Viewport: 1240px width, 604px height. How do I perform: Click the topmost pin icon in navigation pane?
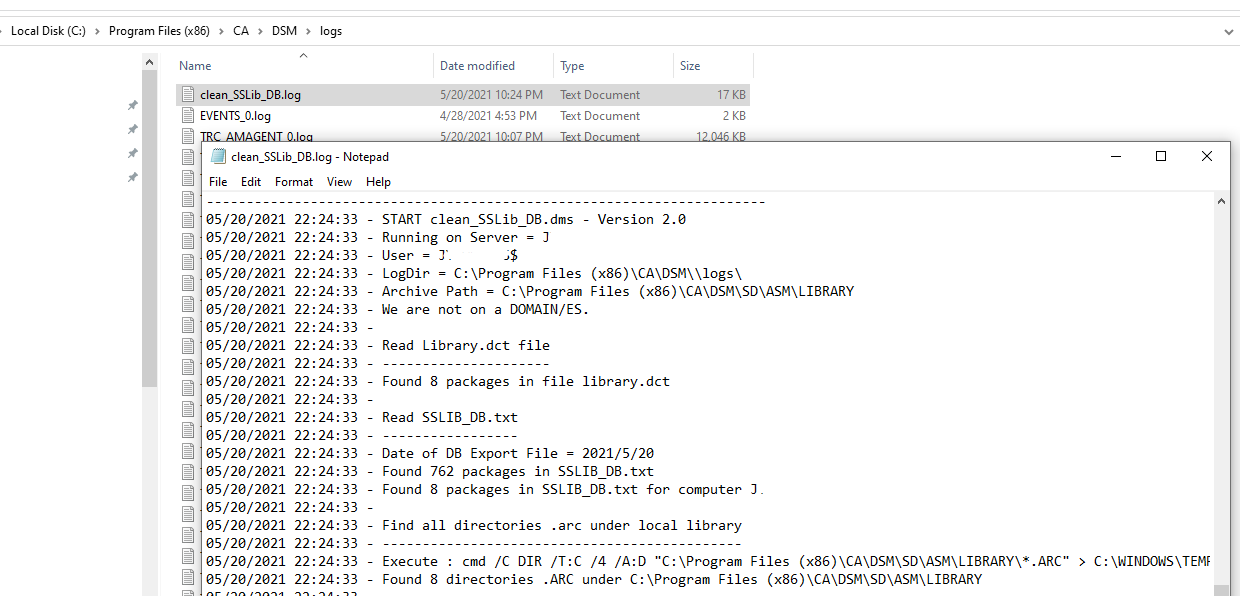tap(132, 105)
